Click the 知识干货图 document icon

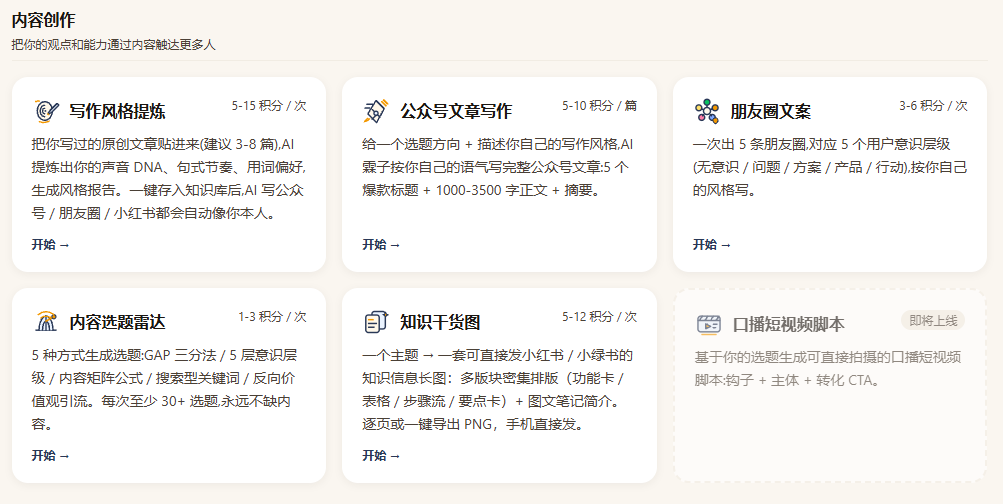point(376,322)
